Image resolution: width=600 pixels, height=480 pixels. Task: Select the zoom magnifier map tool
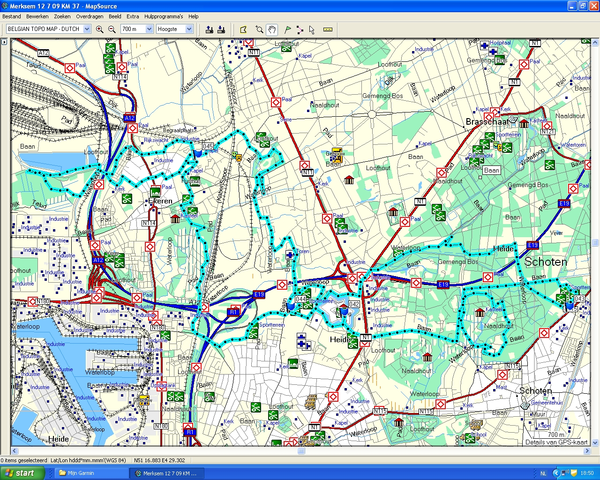[260, 30]
